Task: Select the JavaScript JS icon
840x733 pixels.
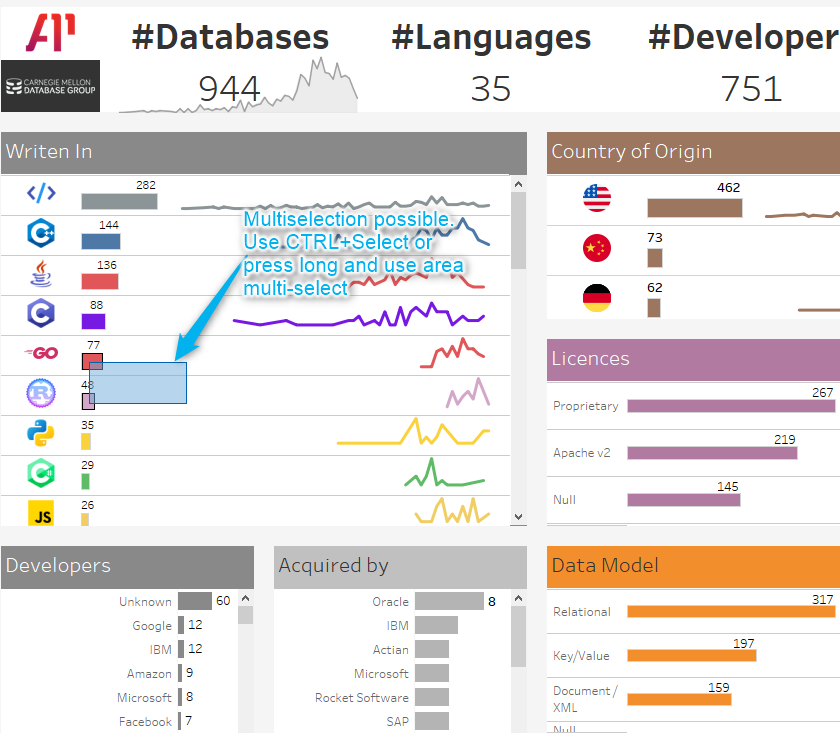Action: pos(41,513)
